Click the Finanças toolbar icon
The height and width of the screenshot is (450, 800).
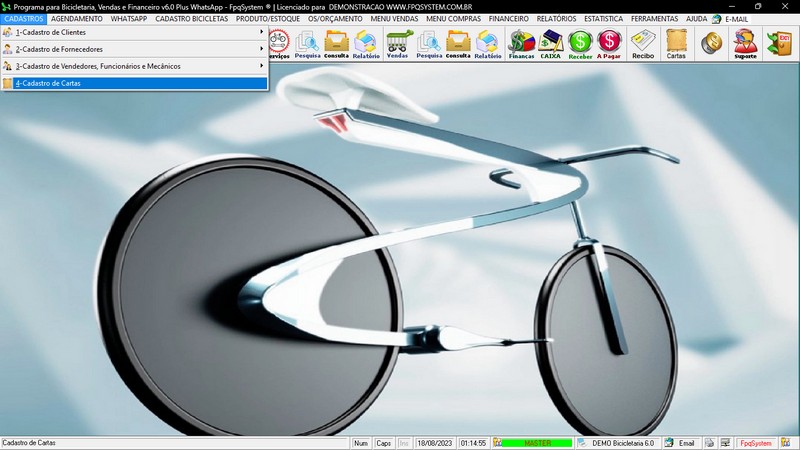pos(521,43)
